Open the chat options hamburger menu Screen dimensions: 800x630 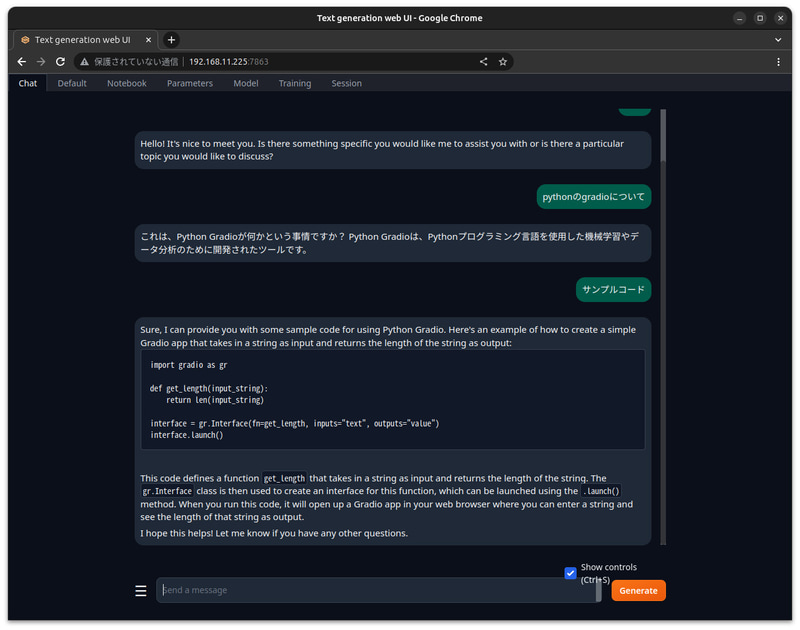(x=140, y=590)
